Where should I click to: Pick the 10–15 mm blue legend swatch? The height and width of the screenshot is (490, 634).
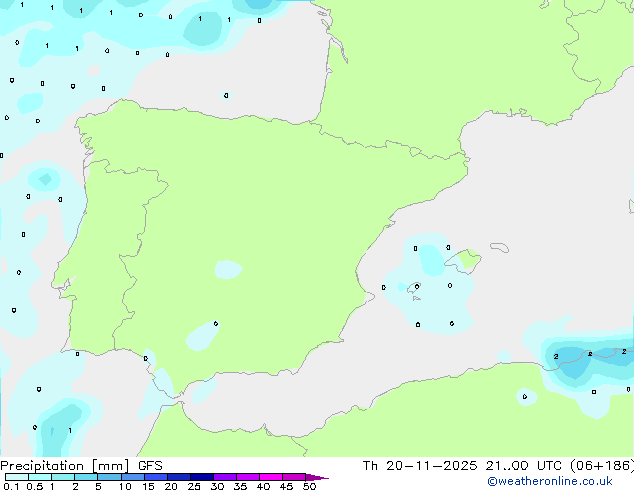[133, 477]
